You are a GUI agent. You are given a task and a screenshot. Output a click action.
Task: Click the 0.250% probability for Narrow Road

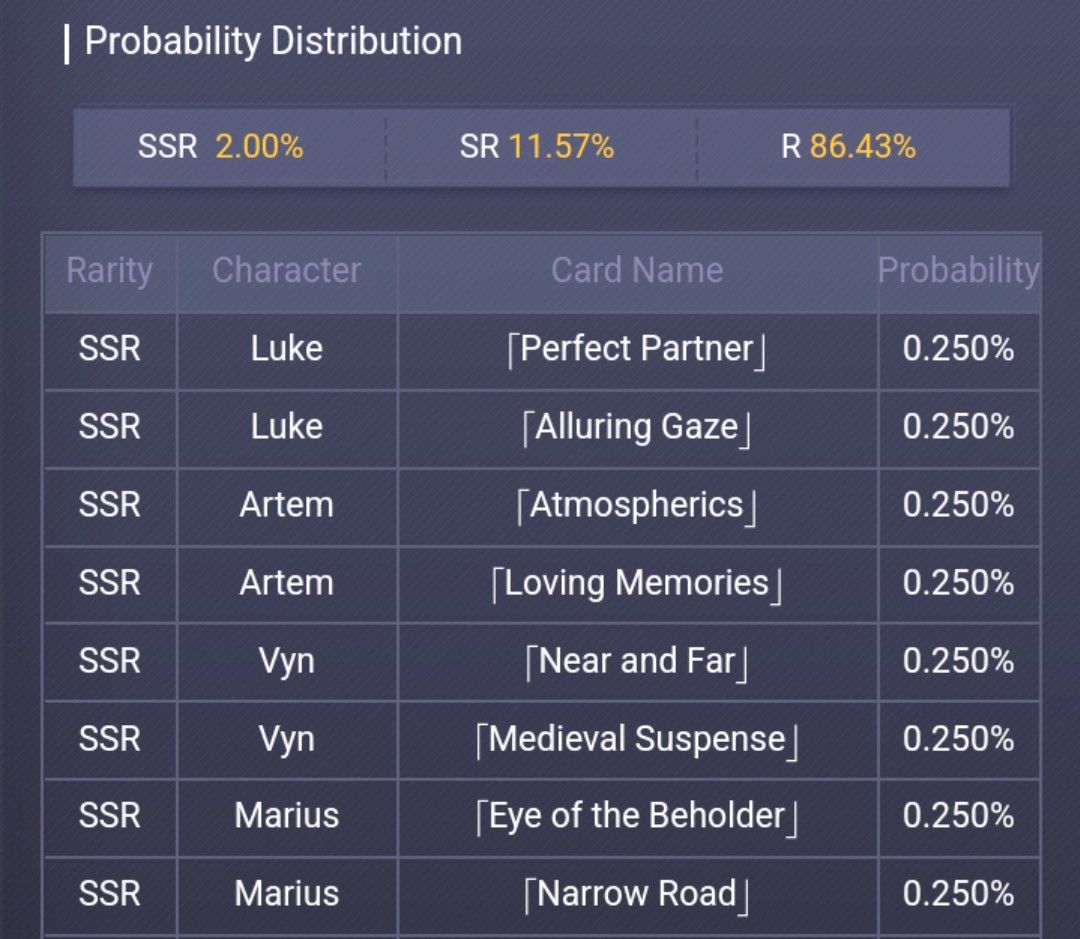coord(960,894)
